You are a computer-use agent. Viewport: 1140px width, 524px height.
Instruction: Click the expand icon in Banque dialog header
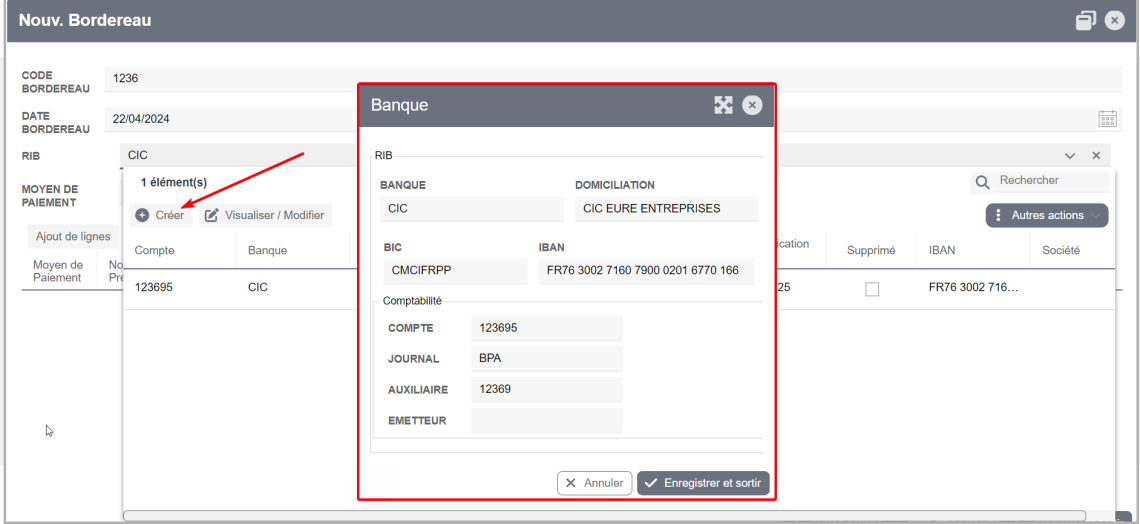point(723,105)
